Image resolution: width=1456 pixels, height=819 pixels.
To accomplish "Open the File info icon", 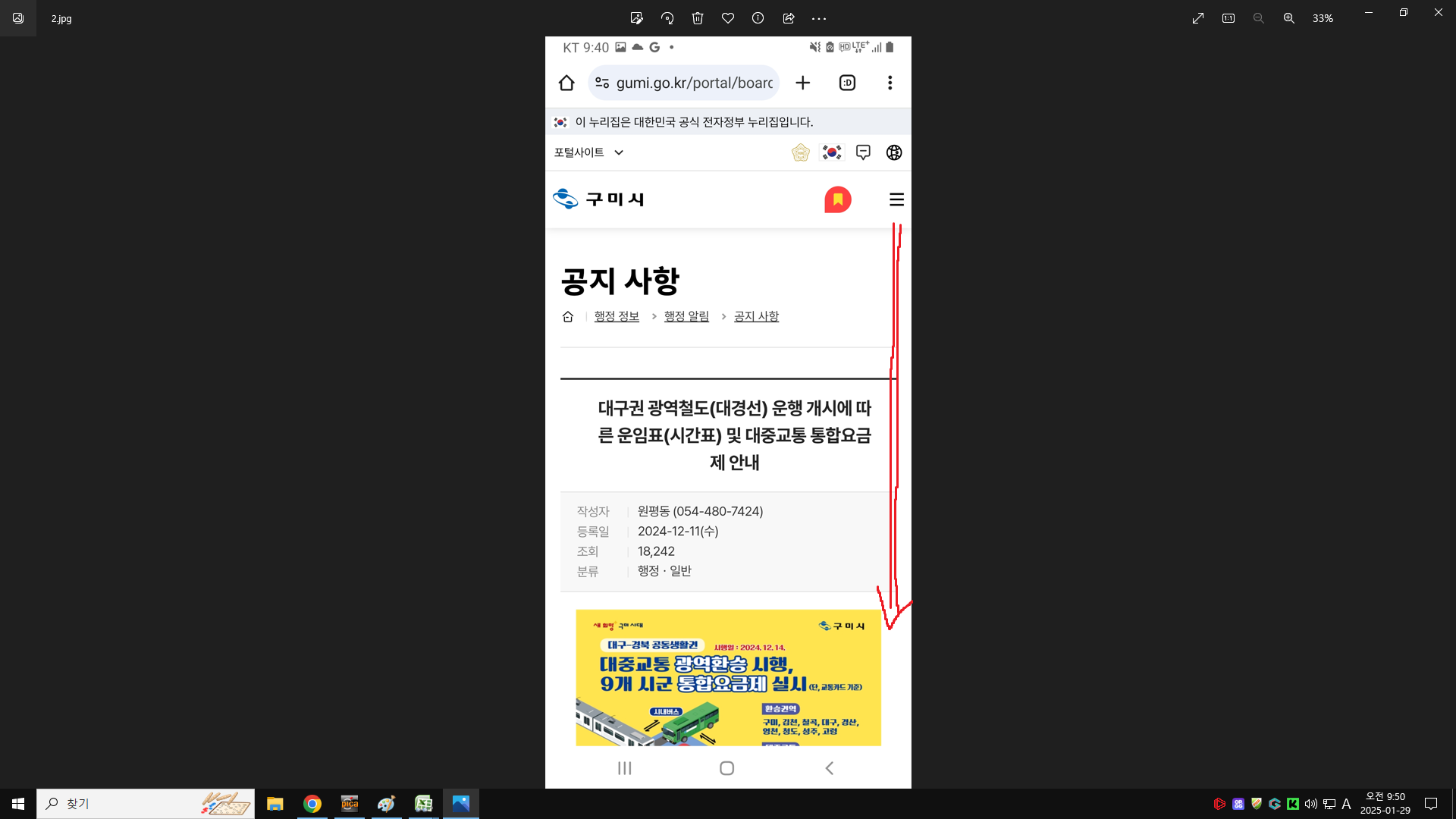I will (758, 18).
